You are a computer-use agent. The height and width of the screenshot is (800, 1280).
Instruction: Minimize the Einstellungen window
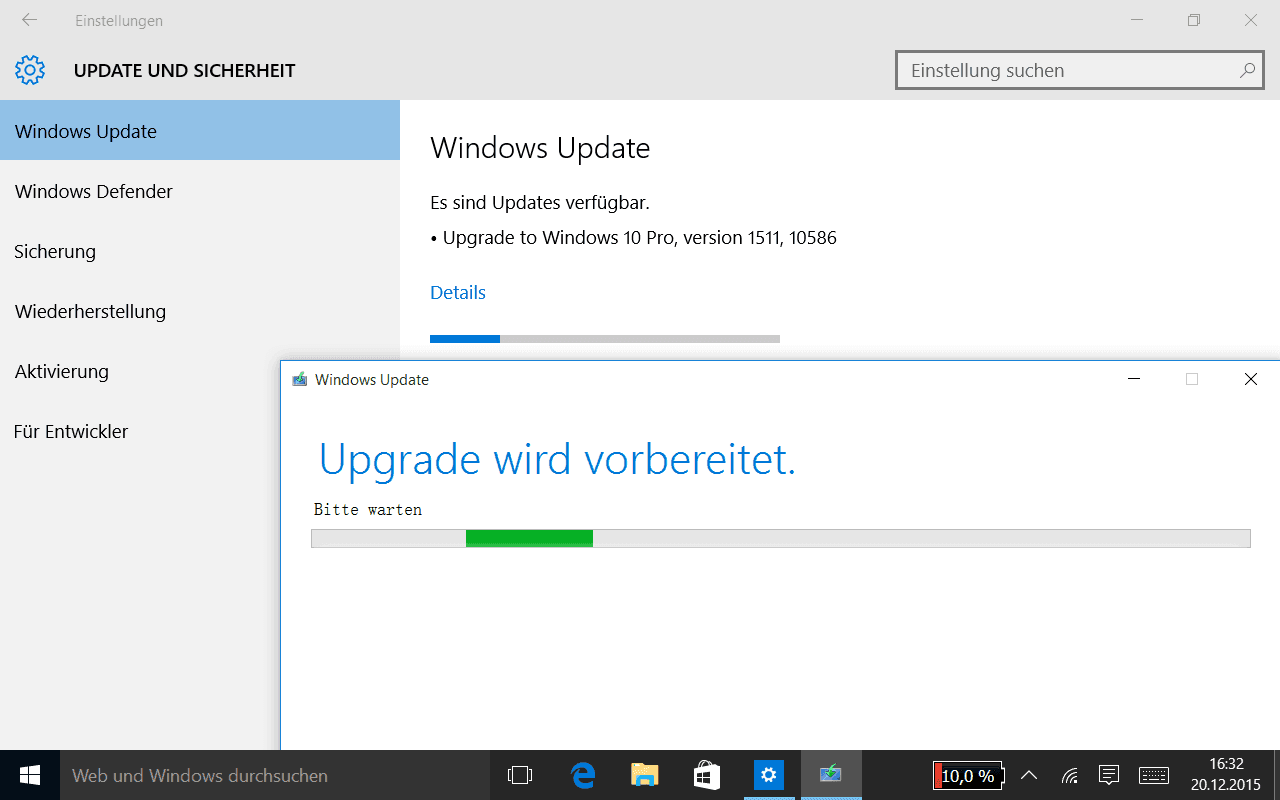coord(1137,20)
